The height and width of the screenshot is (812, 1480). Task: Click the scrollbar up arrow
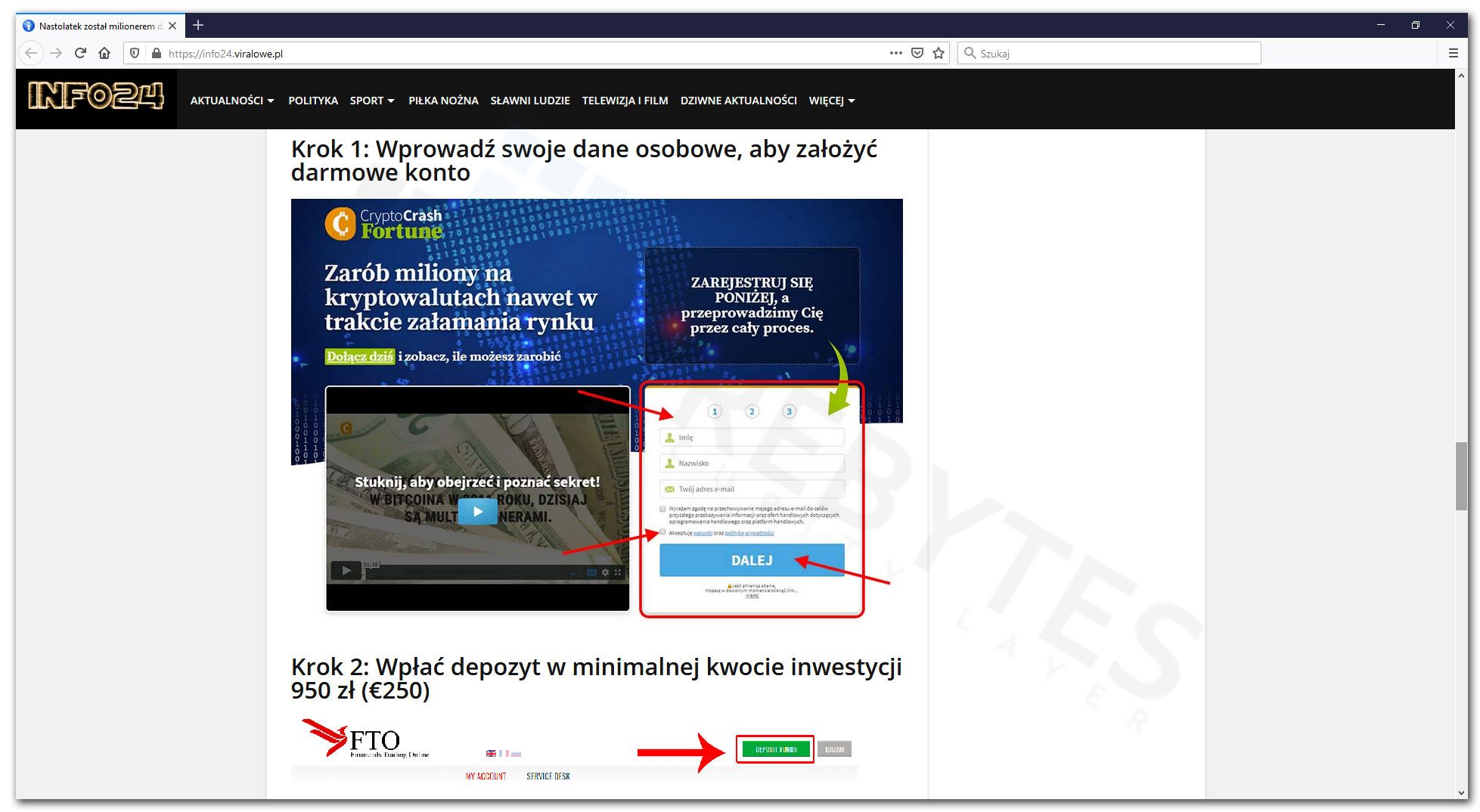pos(1461,76)
